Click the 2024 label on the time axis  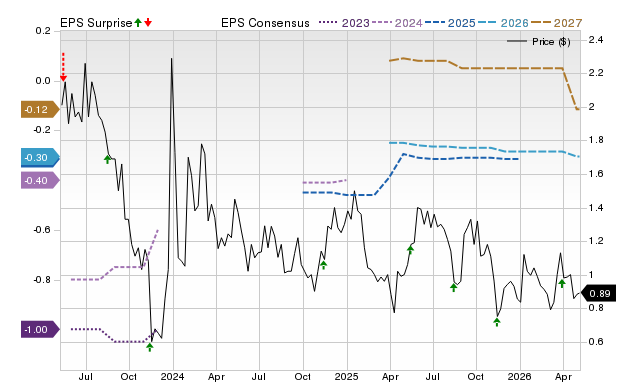point(172,376)
